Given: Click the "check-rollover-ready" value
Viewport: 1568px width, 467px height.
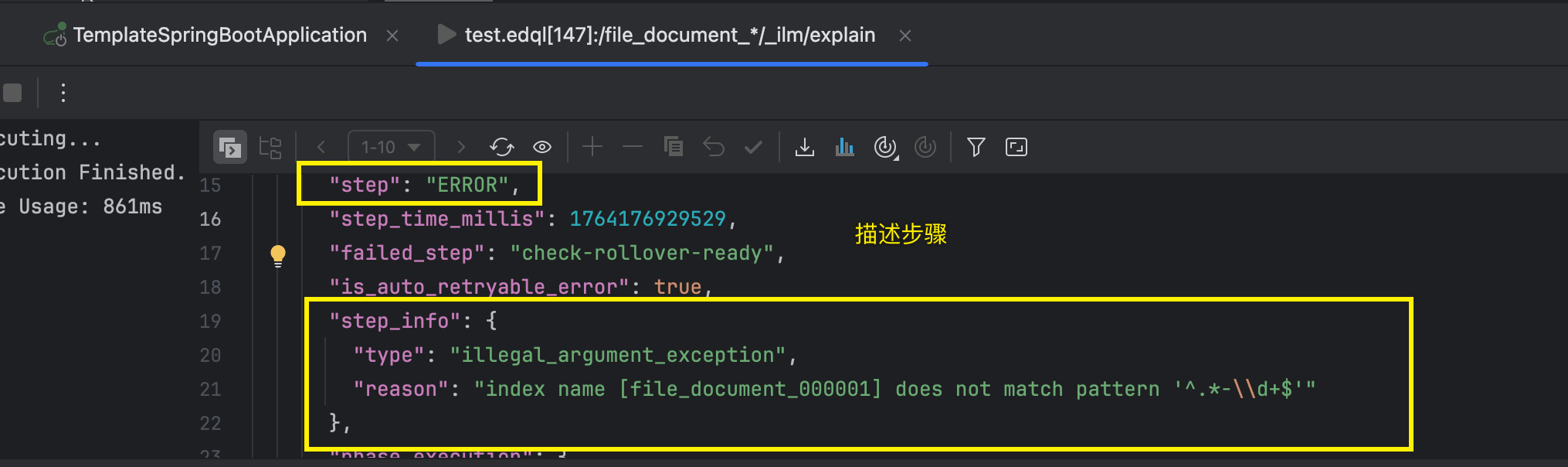Looking at the screenshot, I should point(642,253).
